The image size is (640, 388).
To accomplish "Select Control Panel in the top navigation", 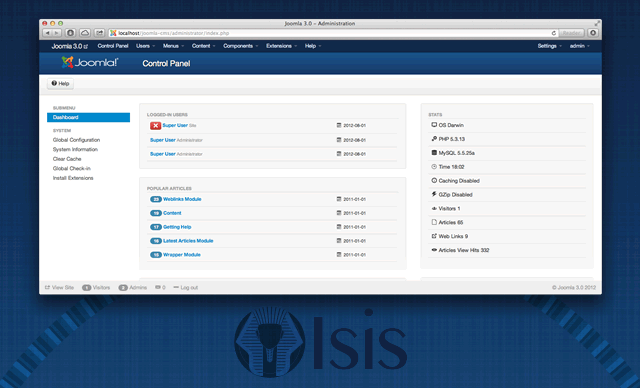I will pyautogui.click(x=113, y=46).
